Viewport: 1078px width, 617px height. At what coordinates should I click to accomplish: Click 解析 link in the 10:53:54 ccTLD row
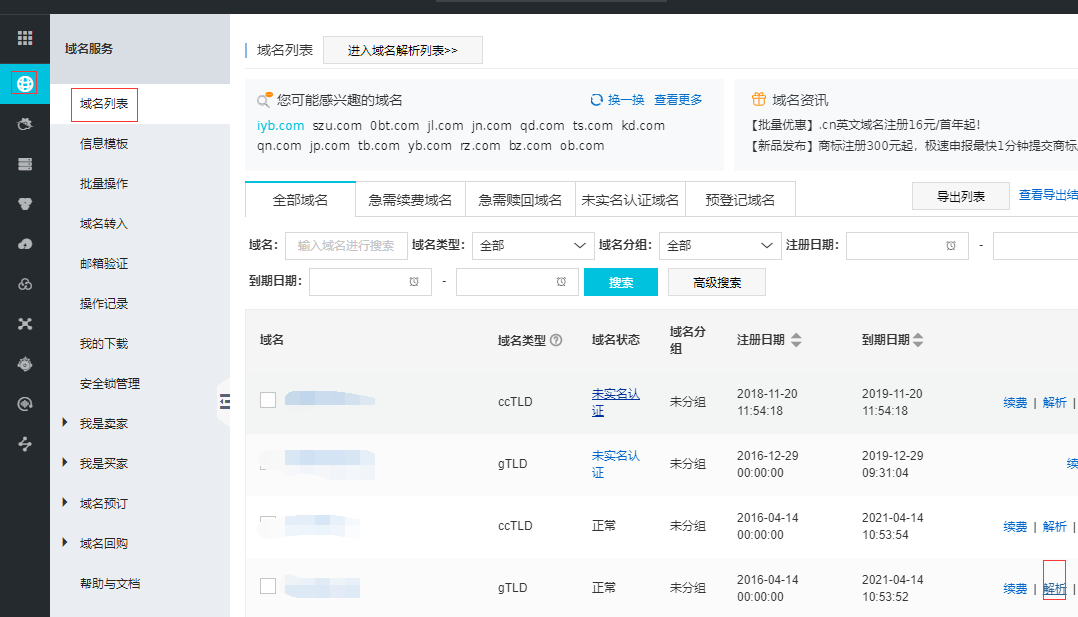click(x=1054, y=526)
